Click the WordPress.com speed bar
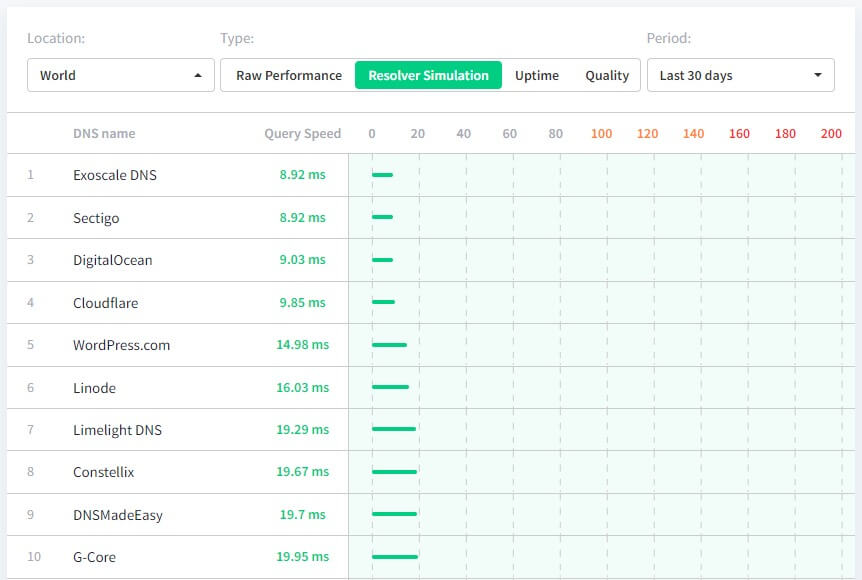862x580 pixels. click(x=389, y=345)
